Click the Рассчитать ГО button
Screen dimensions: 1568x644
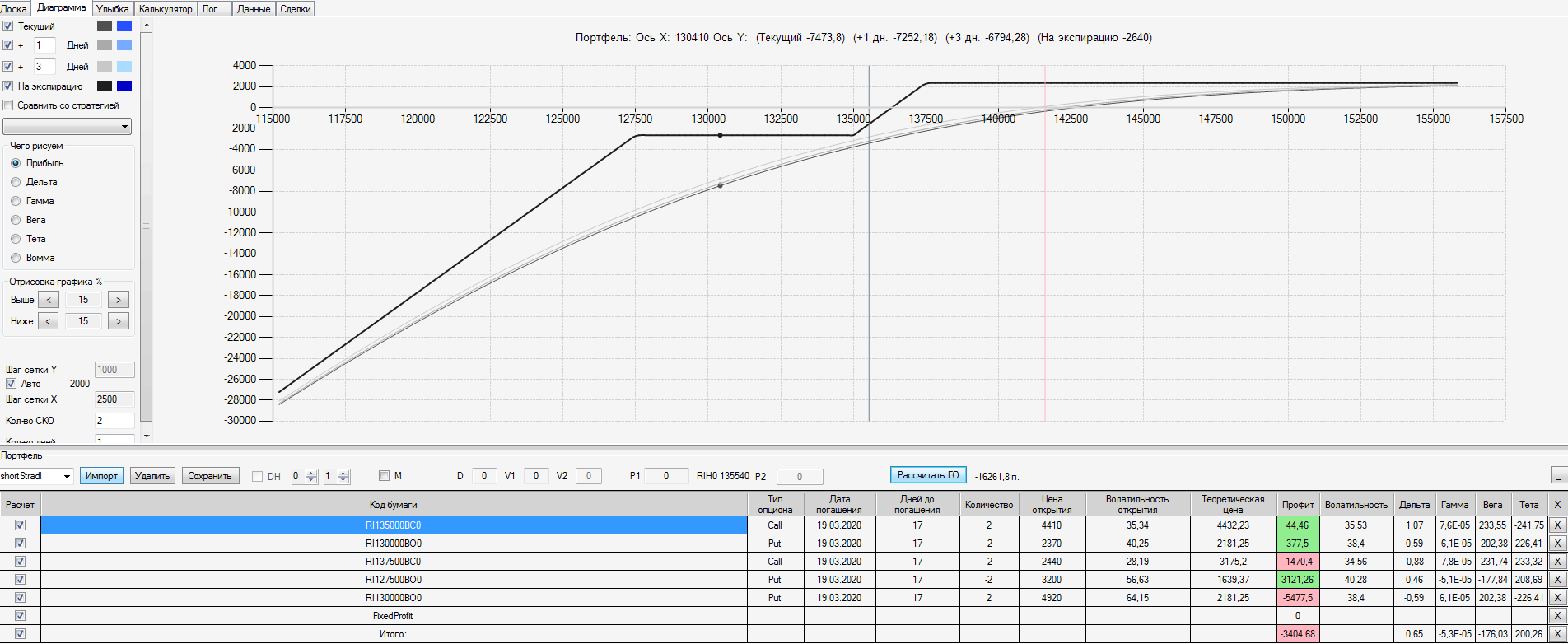tap(929, 475)
